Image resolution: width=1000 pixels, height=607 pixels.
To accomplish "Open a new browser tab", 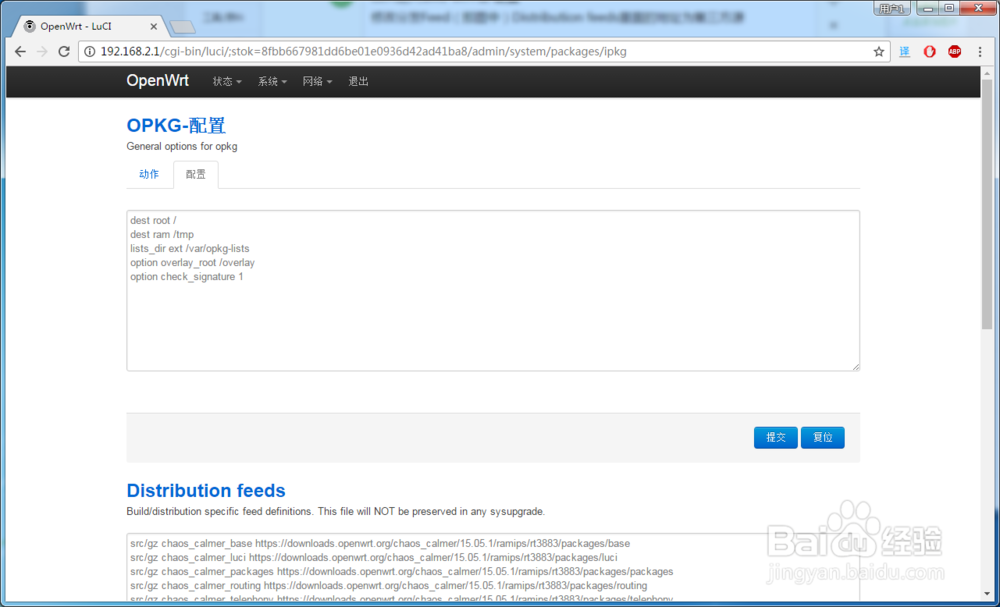I will [x=183, y=27].
